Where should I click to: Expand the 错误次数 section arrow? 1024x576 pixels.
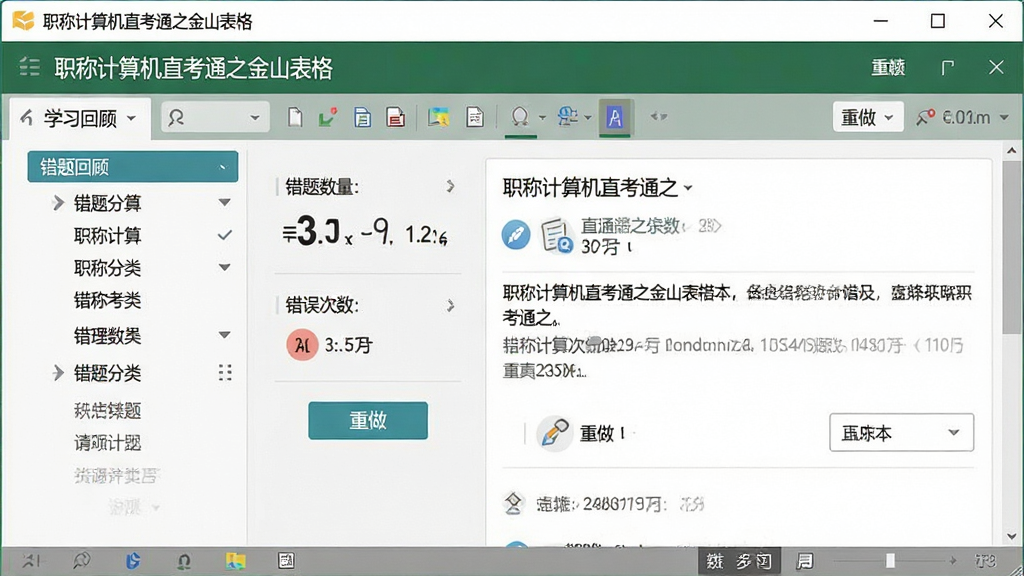451,305
